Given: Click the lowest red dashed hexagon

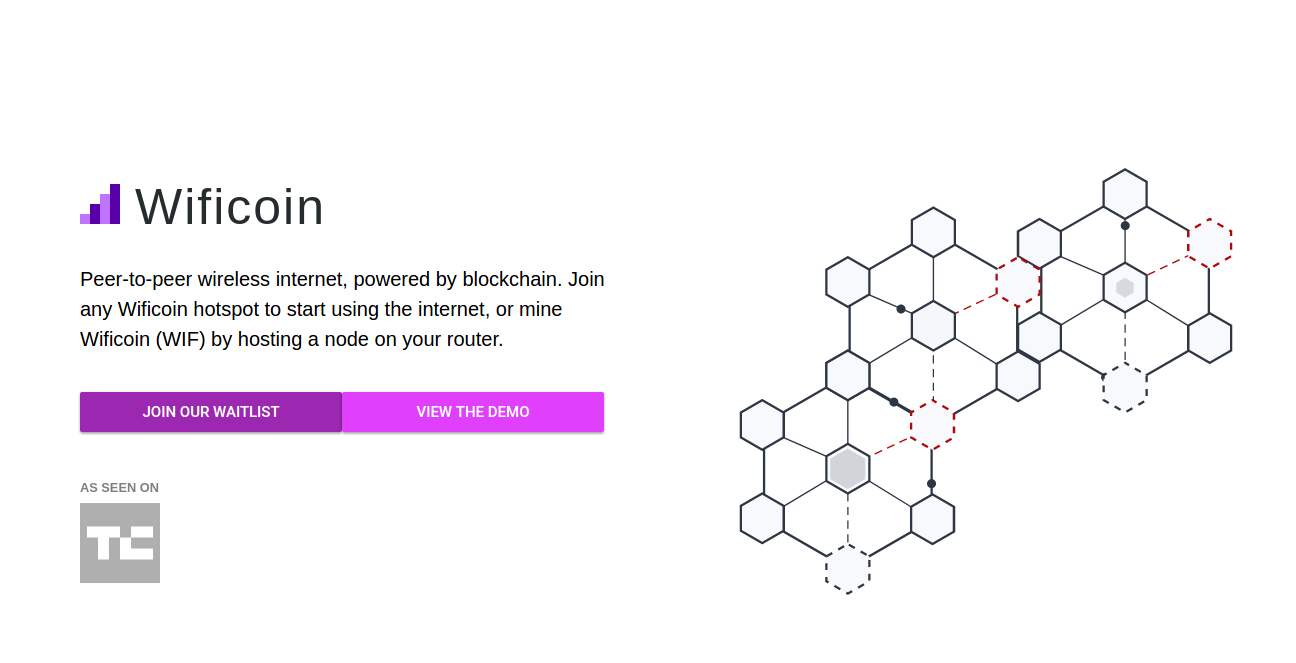Looking at the screenshot, I should tap(932, 425).
